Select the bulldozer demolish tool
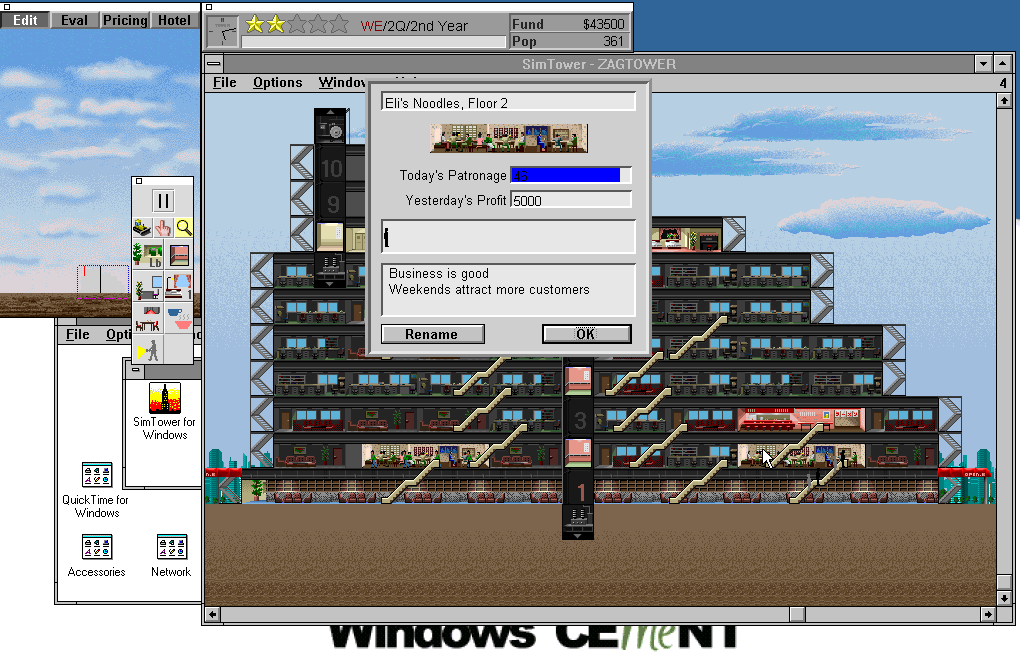Viewport: 1020px width, 667px height. (142, 227)
